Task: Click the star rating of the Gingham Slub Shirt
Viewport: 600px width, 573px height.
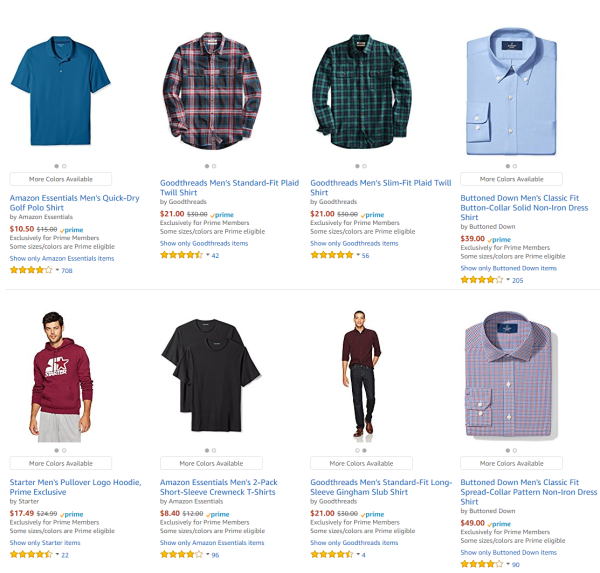Action: [x=332, y=554]
